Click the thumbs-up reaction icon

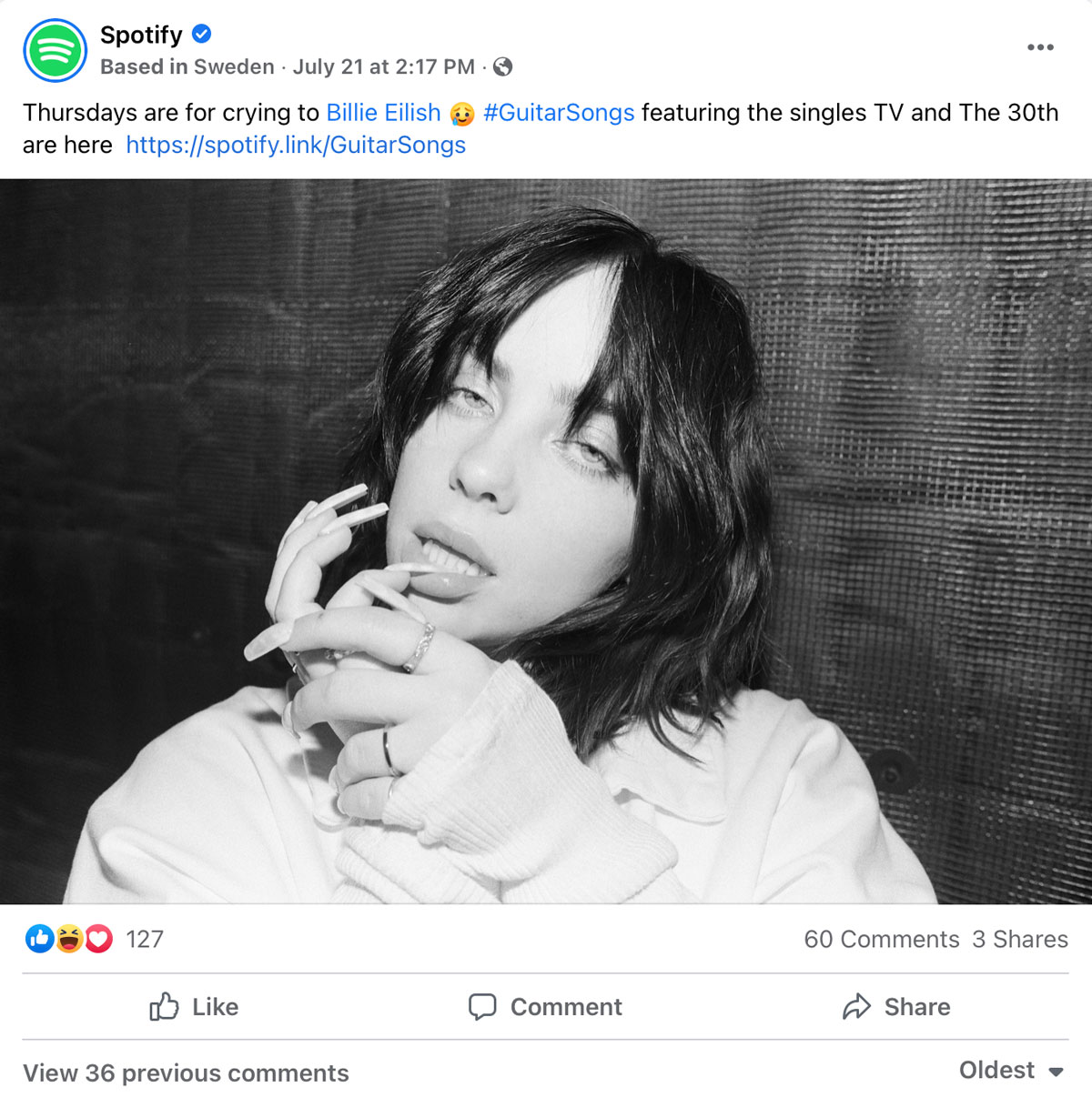click(38, 940)
